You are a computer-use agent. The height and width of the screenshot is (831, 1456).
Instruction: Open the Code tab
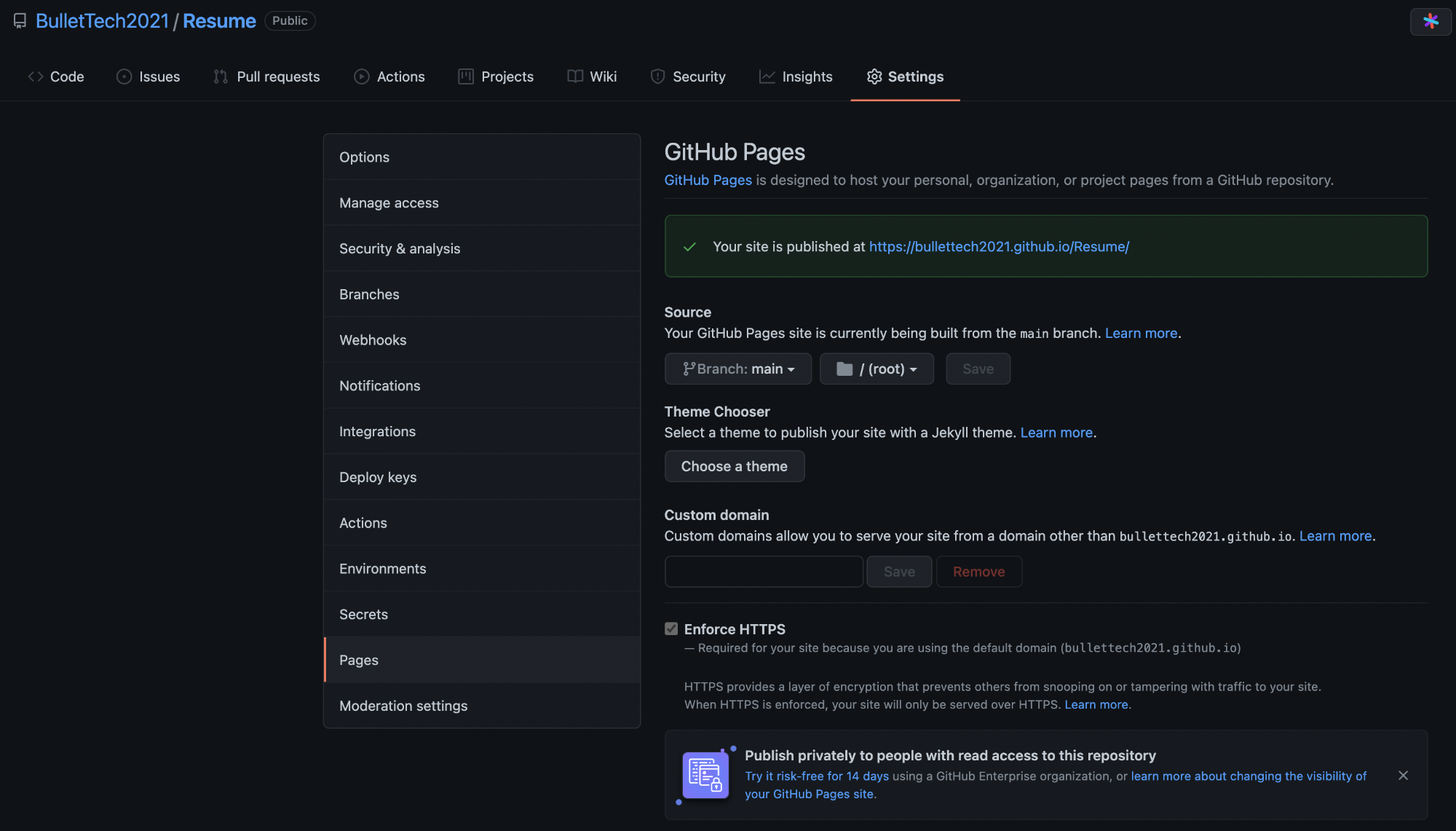coord(56,76)
